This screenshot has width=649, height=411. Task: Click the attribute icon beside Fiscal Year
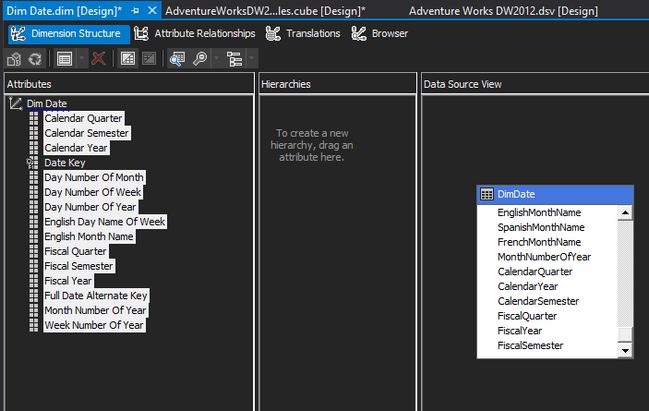[34, 281]
